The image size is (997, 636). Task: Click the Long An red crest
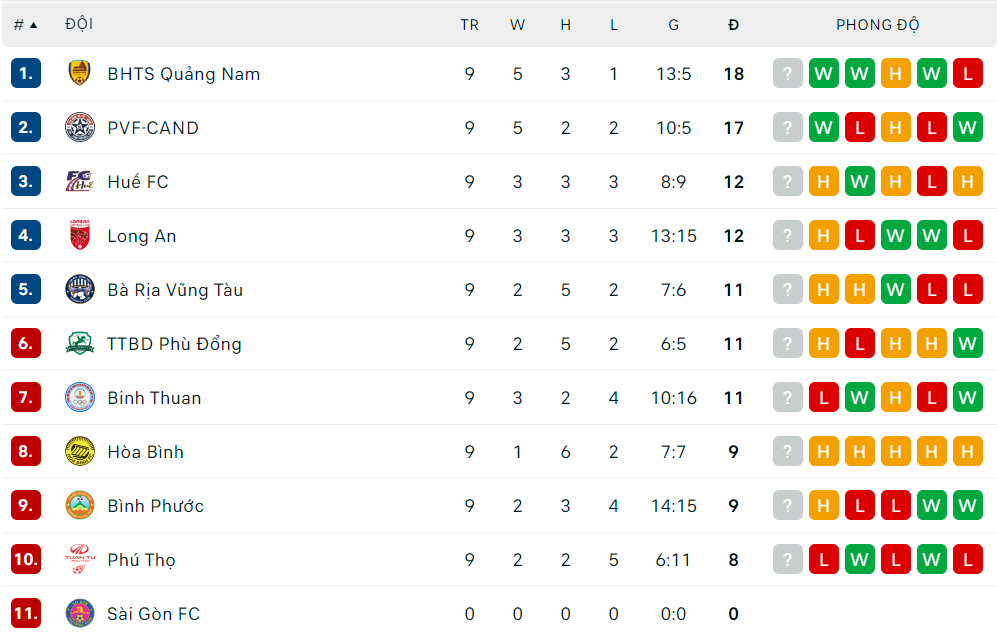tap(79, 235)
